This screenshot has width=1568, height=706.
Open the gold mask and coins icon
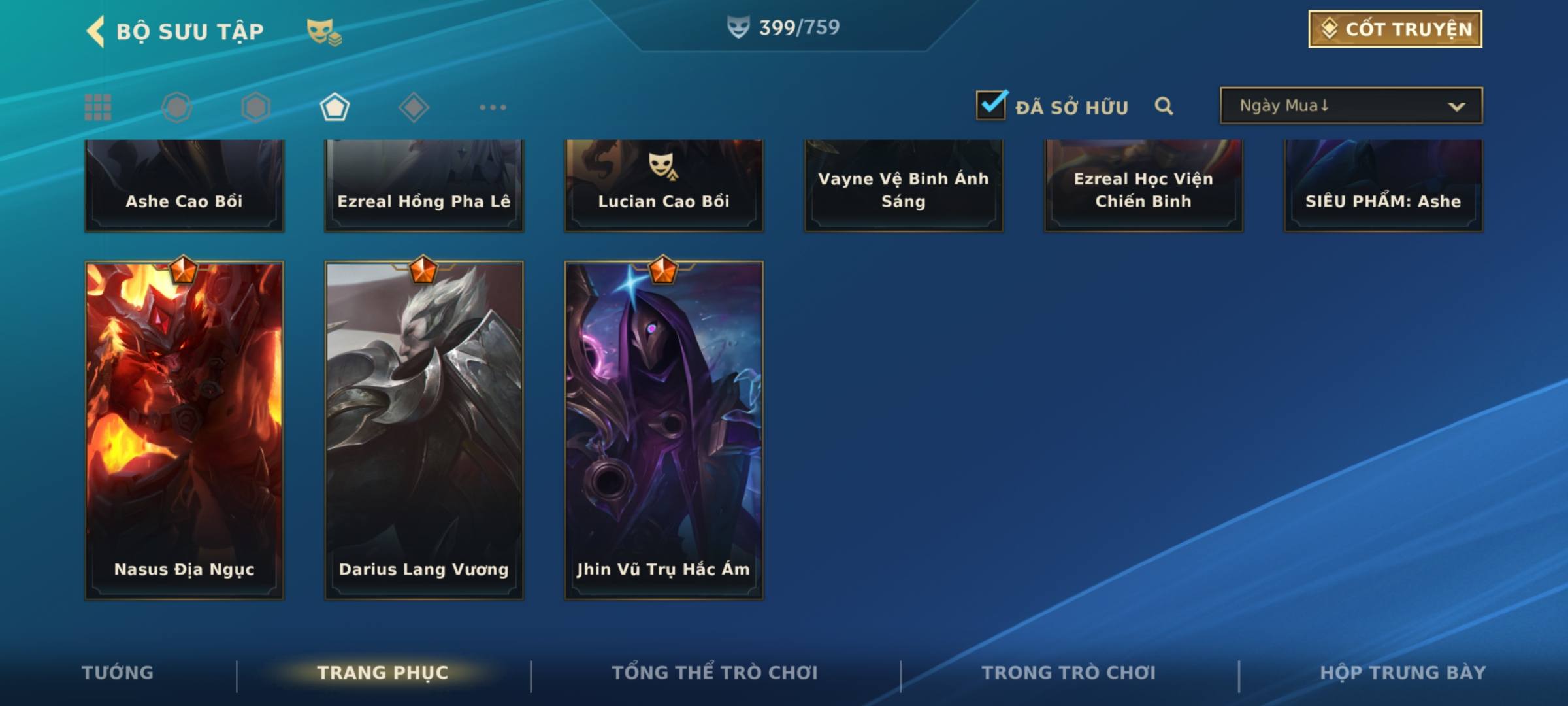324,32
